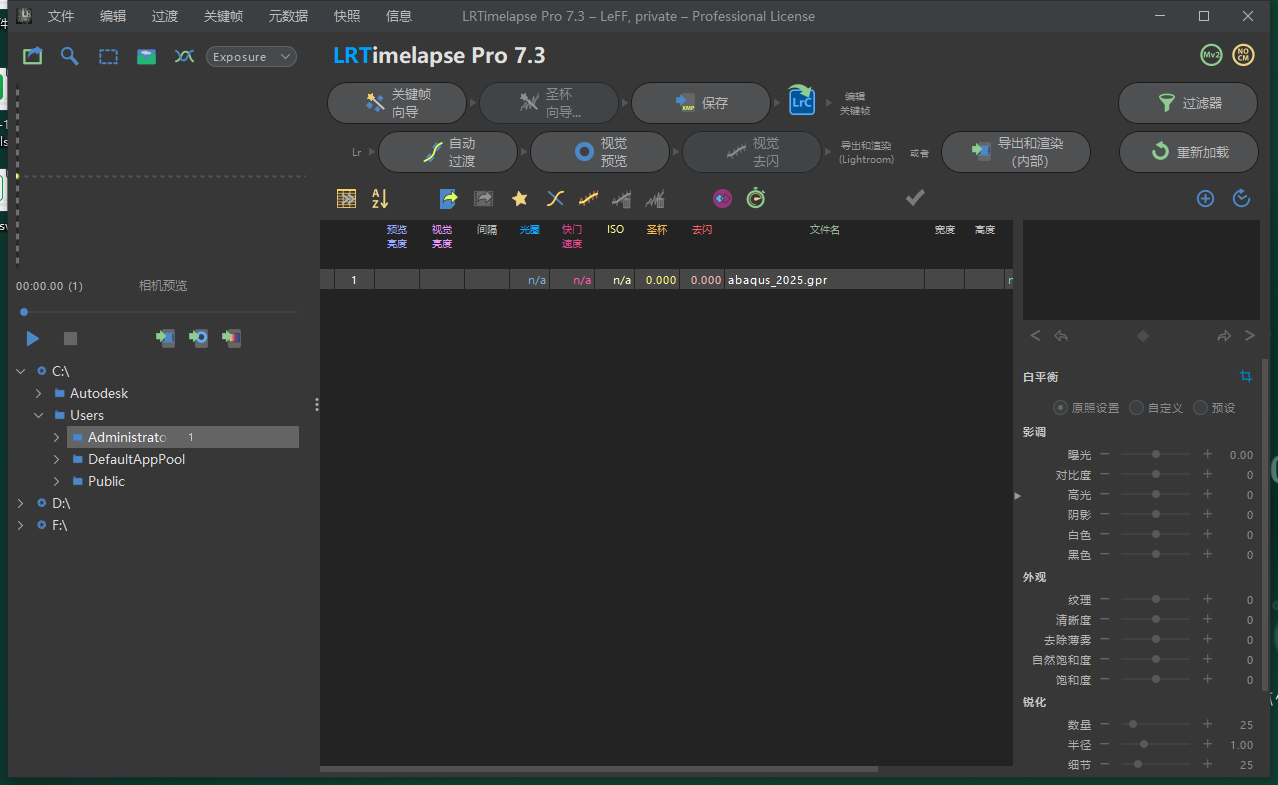1278x785 pixels.
Task: Click the 保存 button
Action: click(x=701, y=102)
